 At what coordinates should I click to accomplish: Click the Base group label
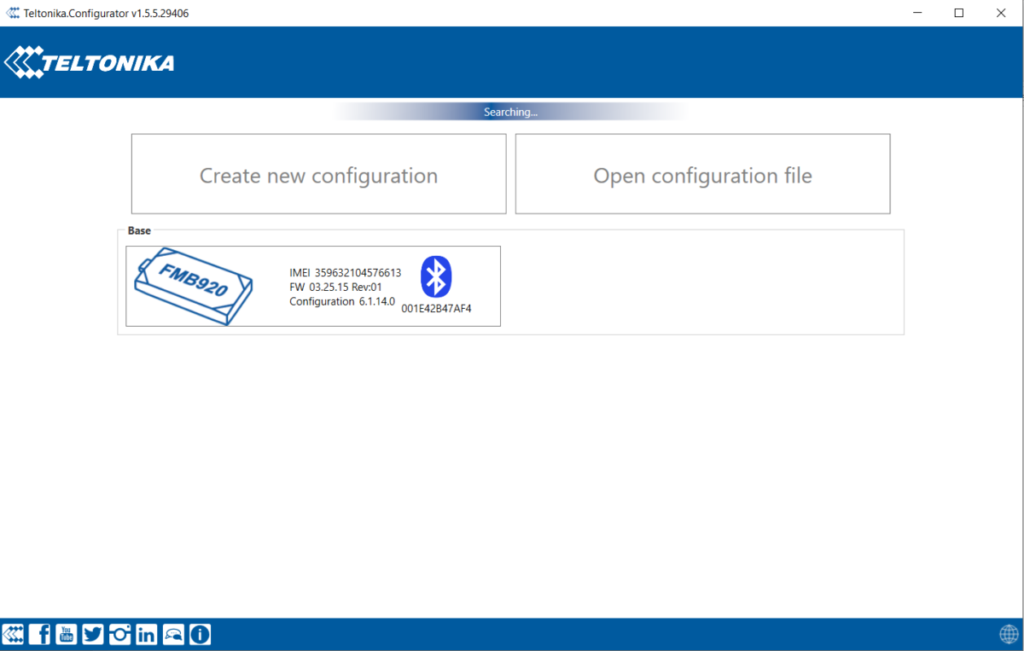pyautogui.click(x=139, y=230)
